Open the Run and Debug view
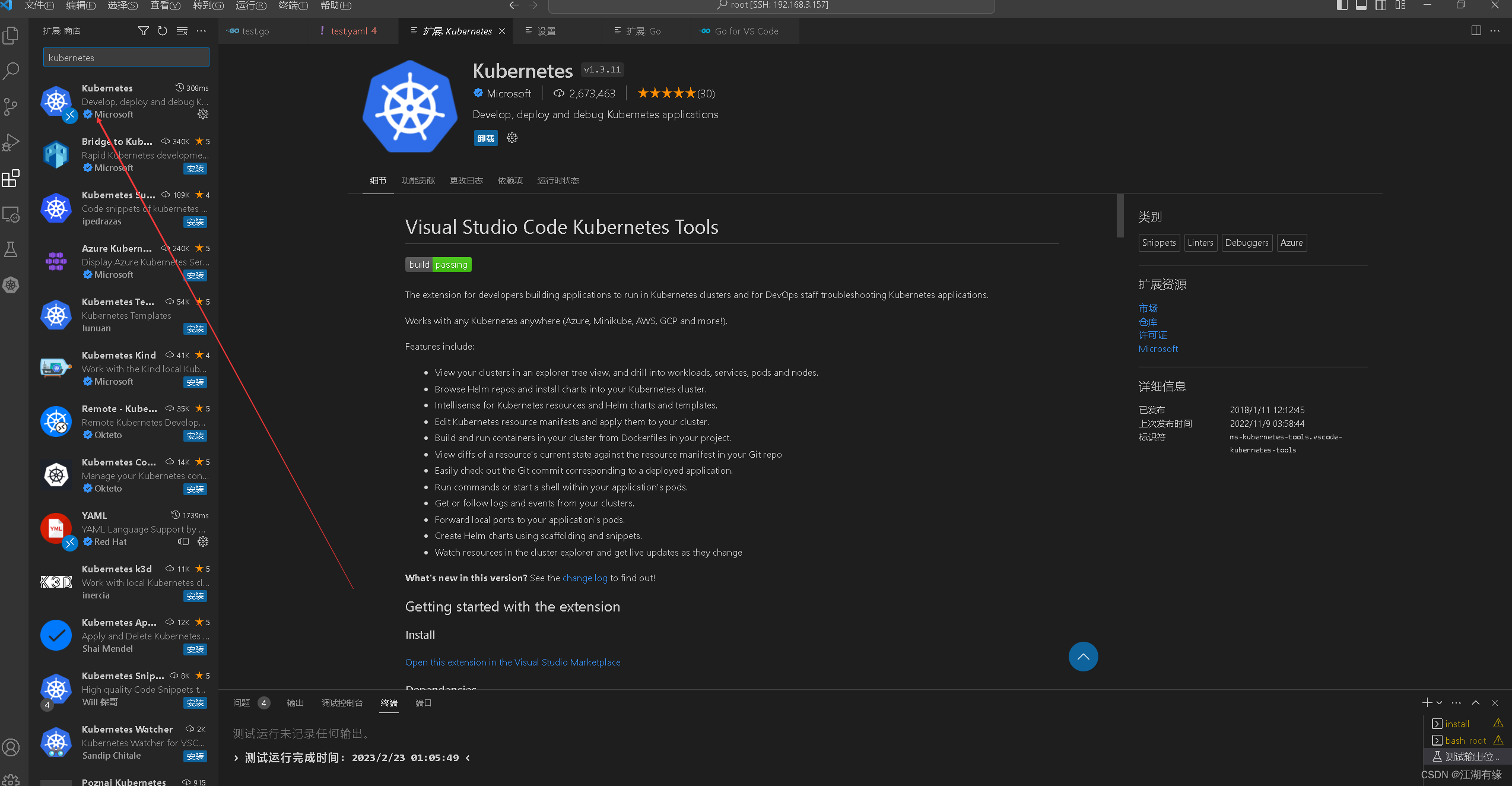 (11, 142)
